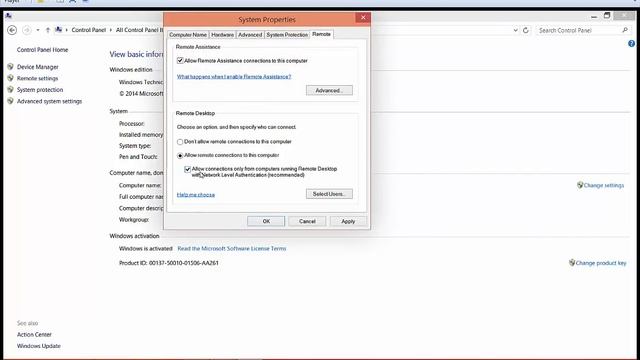The image size is (640, 360).
Task: Go back with the Control Panel back arrow
Action: click(x=12, y=30)
